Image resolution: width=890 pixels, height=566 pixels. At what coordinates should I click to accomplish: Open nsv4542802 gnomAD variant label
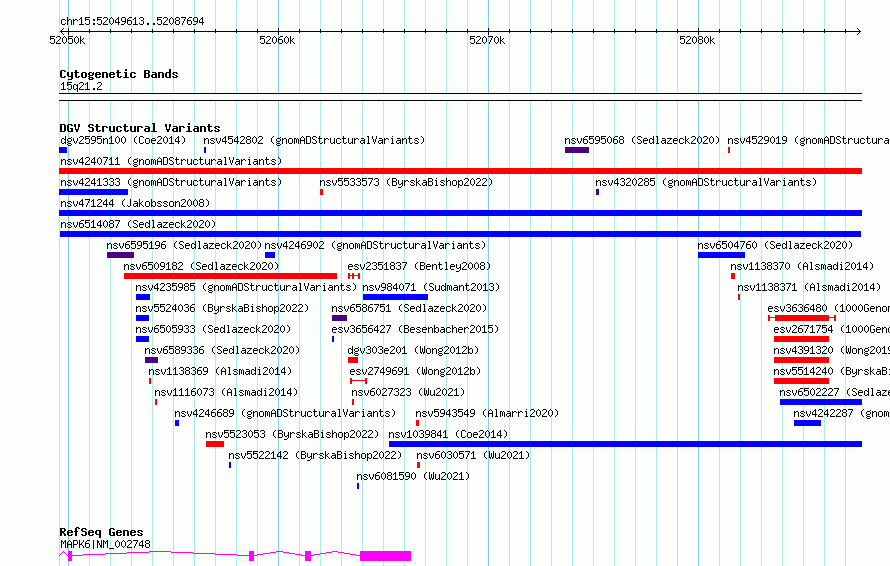(314, 140)
